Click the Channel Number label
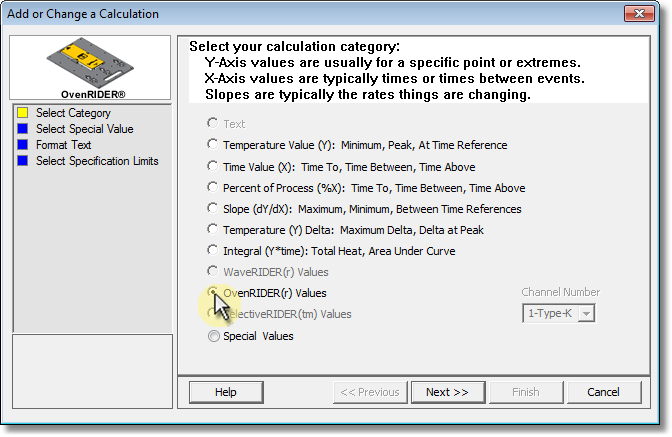The height and width of the screenshot is (437, 672). tap(561, 292)
